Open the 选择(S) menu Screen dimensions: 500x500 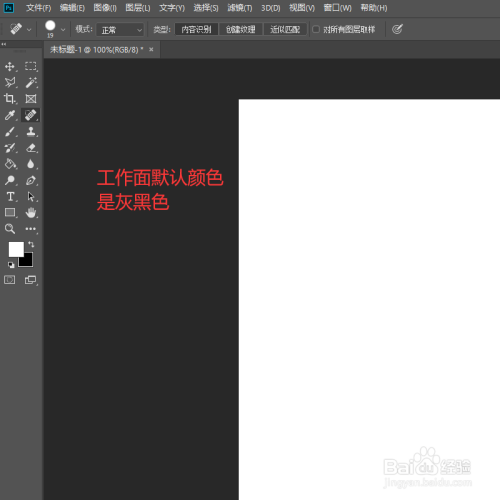click(206, 8)
